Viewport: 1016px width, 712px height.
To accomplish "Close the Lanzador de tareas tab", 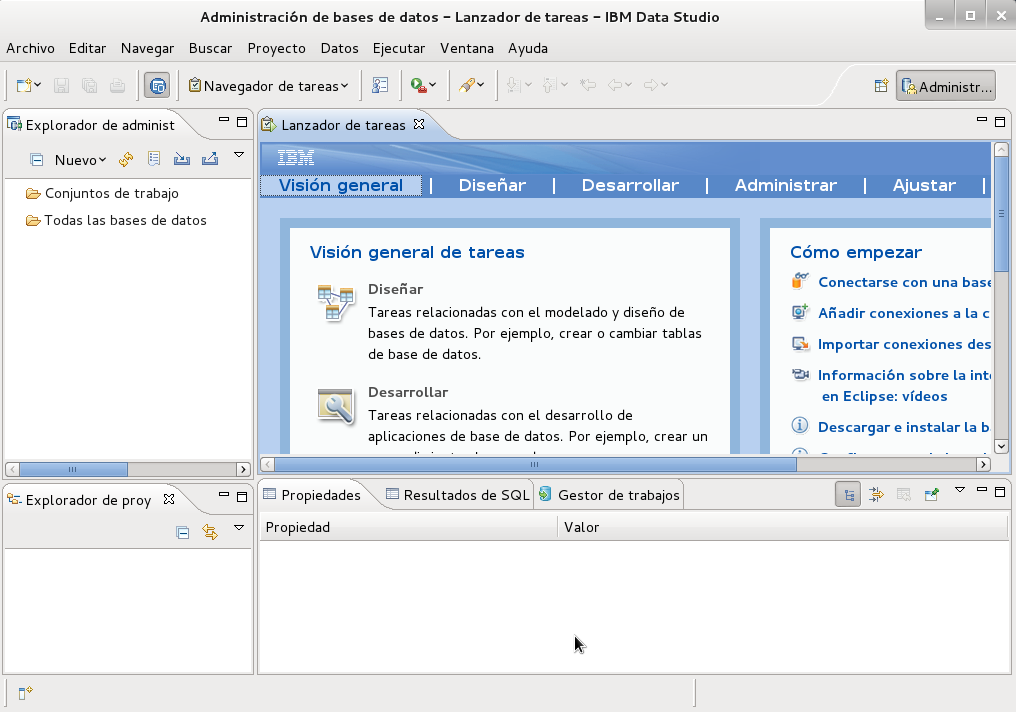I will [419, 124].
